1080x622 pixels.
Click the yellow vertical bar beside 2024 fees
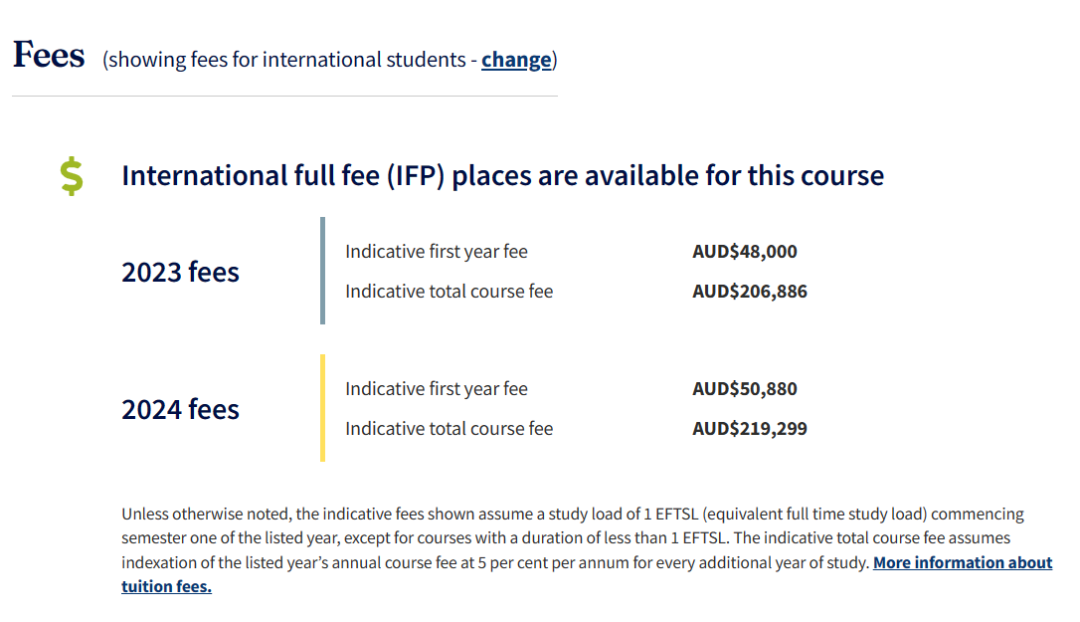322,408
